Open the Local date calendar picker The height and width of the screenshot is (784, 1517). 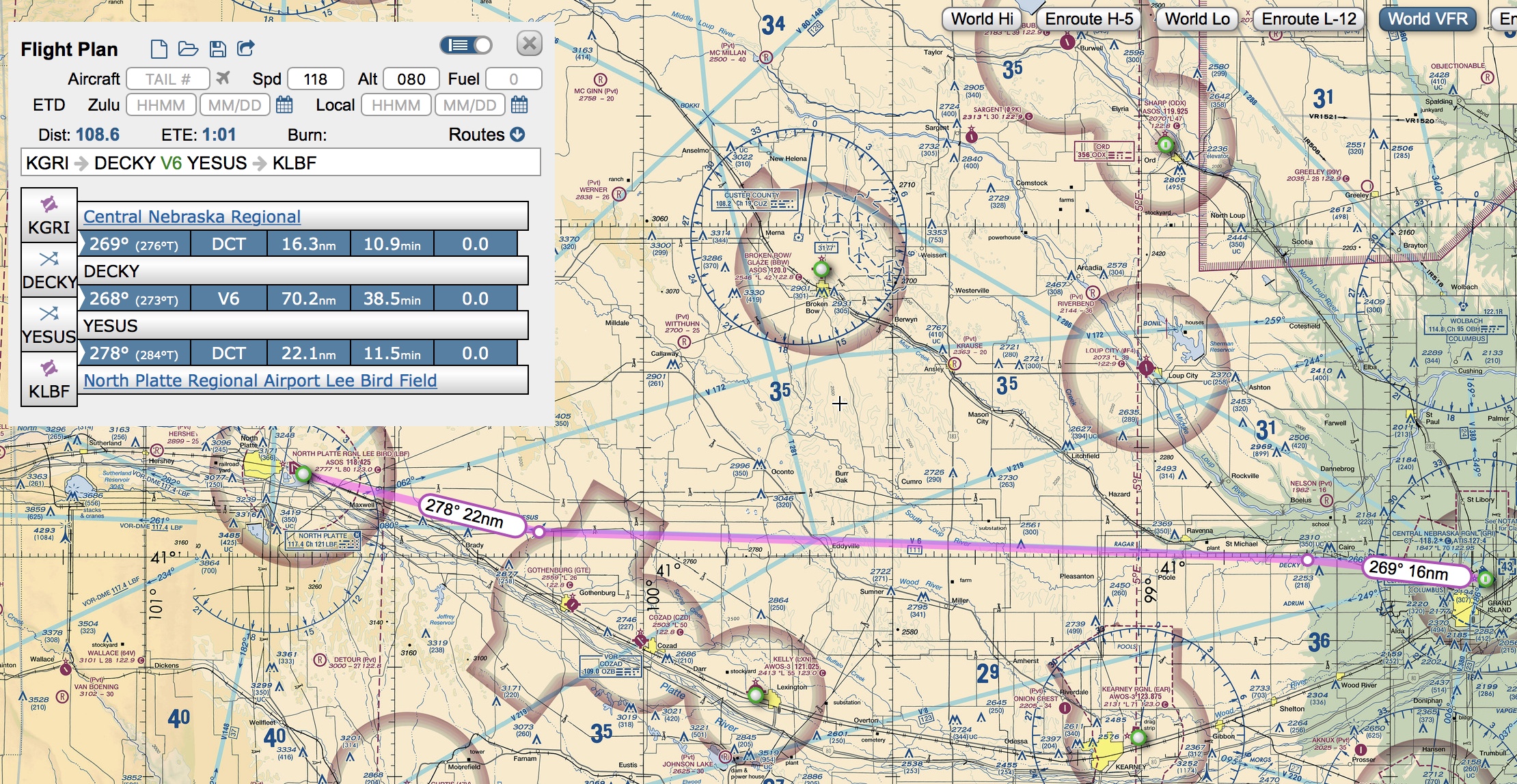519,105
